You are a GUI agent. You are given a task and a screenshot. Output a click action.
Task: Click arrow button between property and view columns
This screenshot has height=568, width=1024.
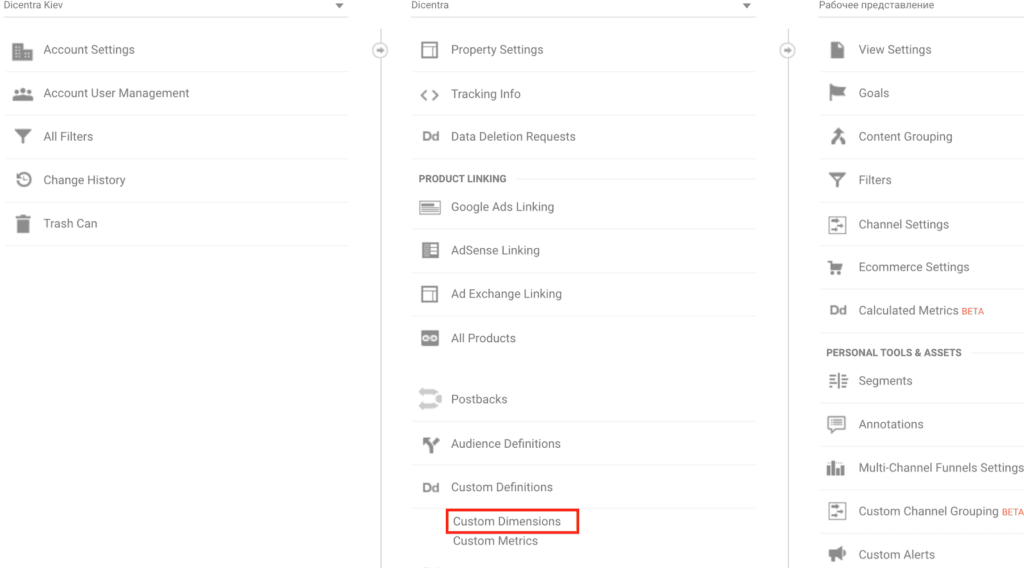(x=788, y=50)
